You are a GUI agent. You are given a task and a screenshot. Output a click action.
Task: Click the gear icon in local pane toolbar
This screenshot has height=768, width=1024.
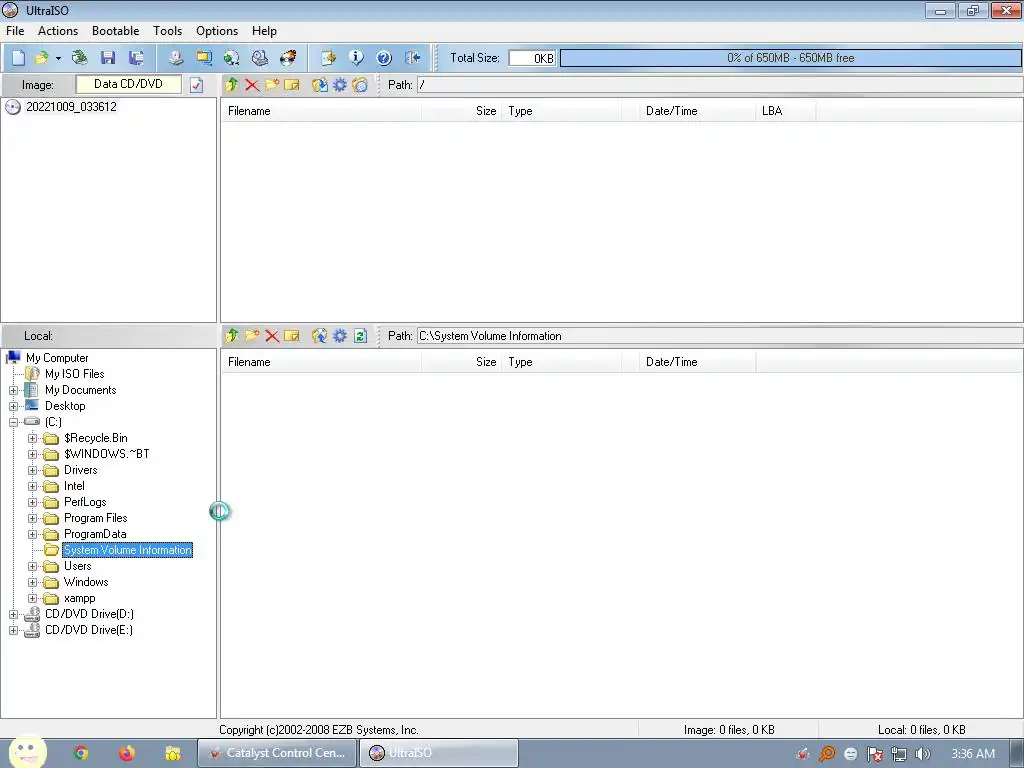tap(340, 336)
